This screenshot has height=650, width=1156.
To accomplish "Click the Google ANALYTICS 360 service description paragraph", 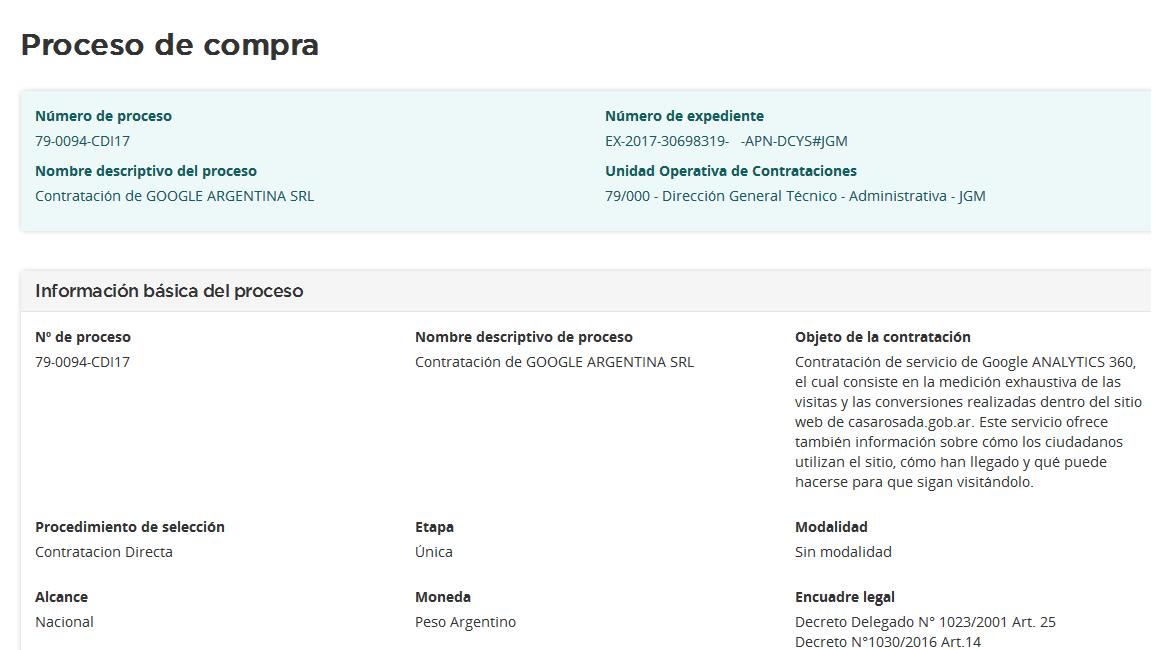I will click(x=968, y=422).
